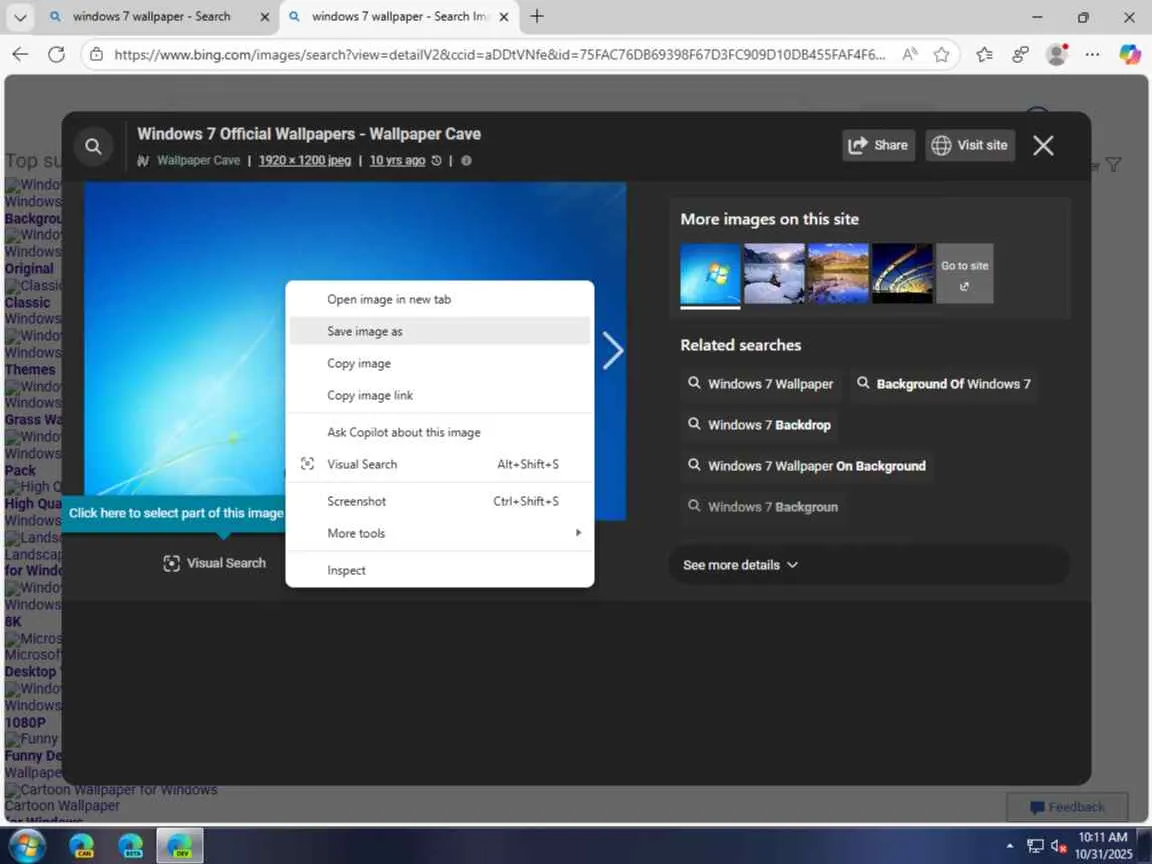The height and width of the screenshot is (864, 1152).
Task: Choose 'Open image in new tab' menu item
Action: pyautogui.click(x=440, y=299)
